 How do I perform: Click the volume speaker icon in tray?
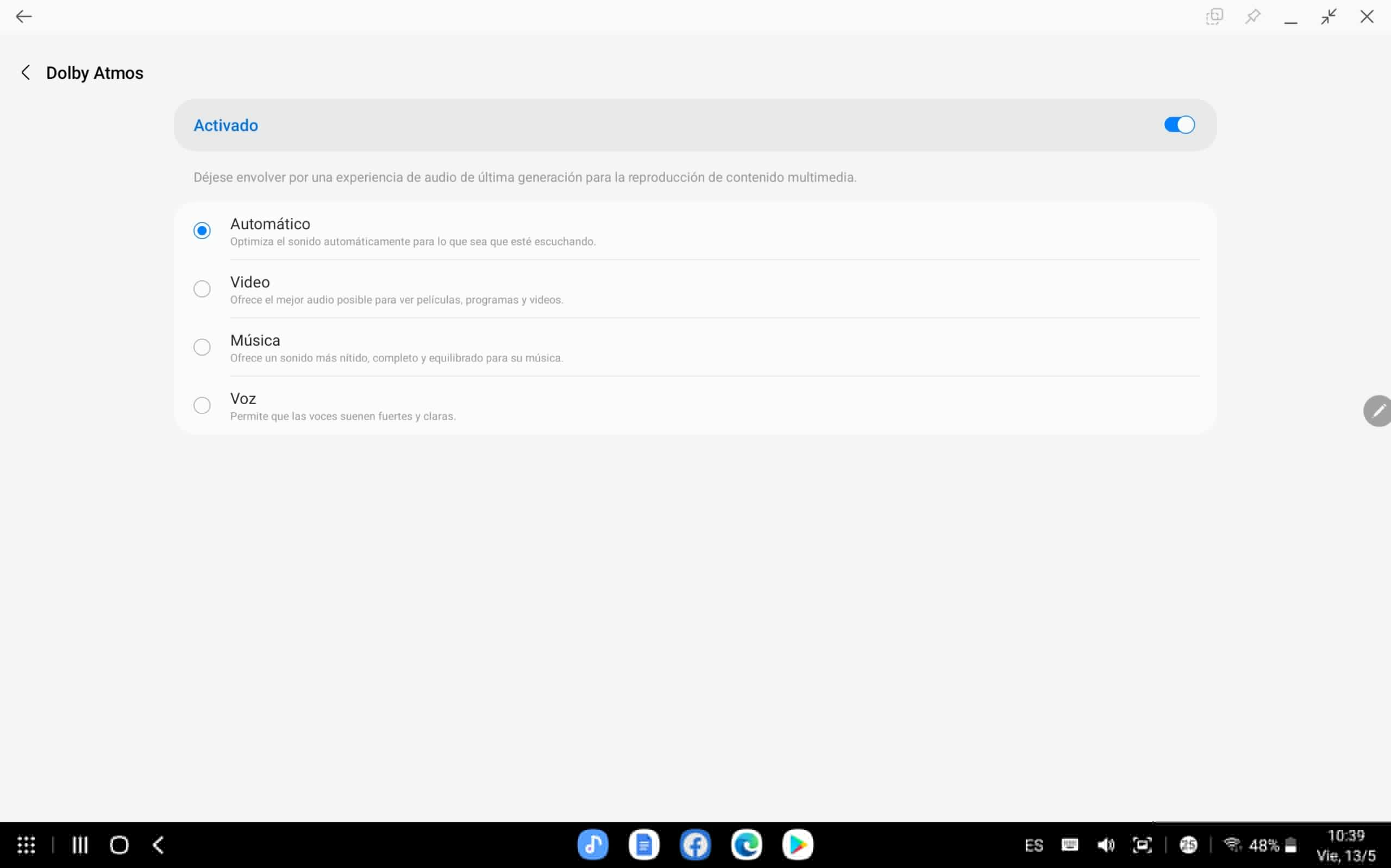(1106, 845)
